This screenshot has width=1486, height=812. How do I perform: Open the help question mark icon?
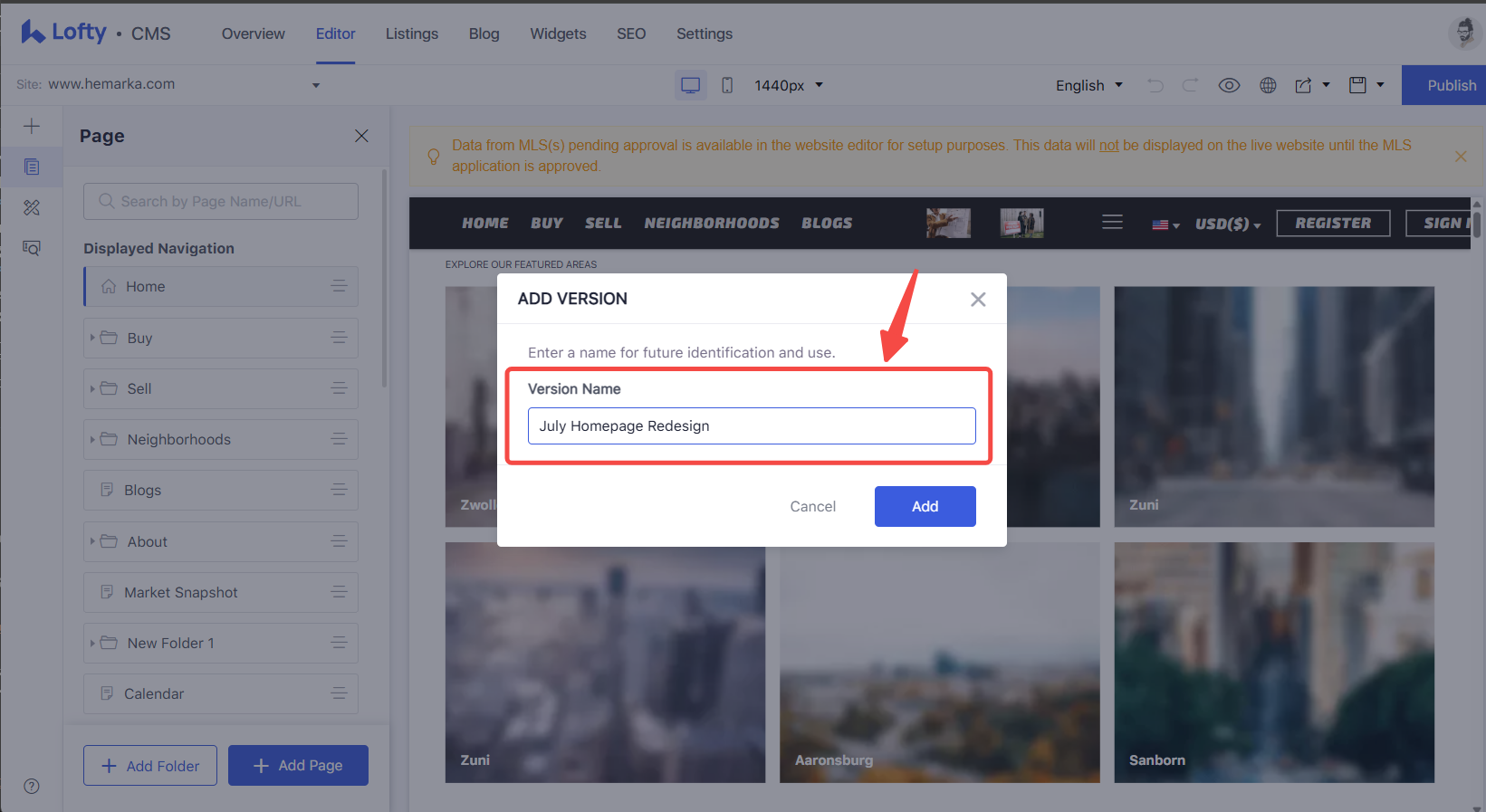pyautogui.click(x=32, y=786)
